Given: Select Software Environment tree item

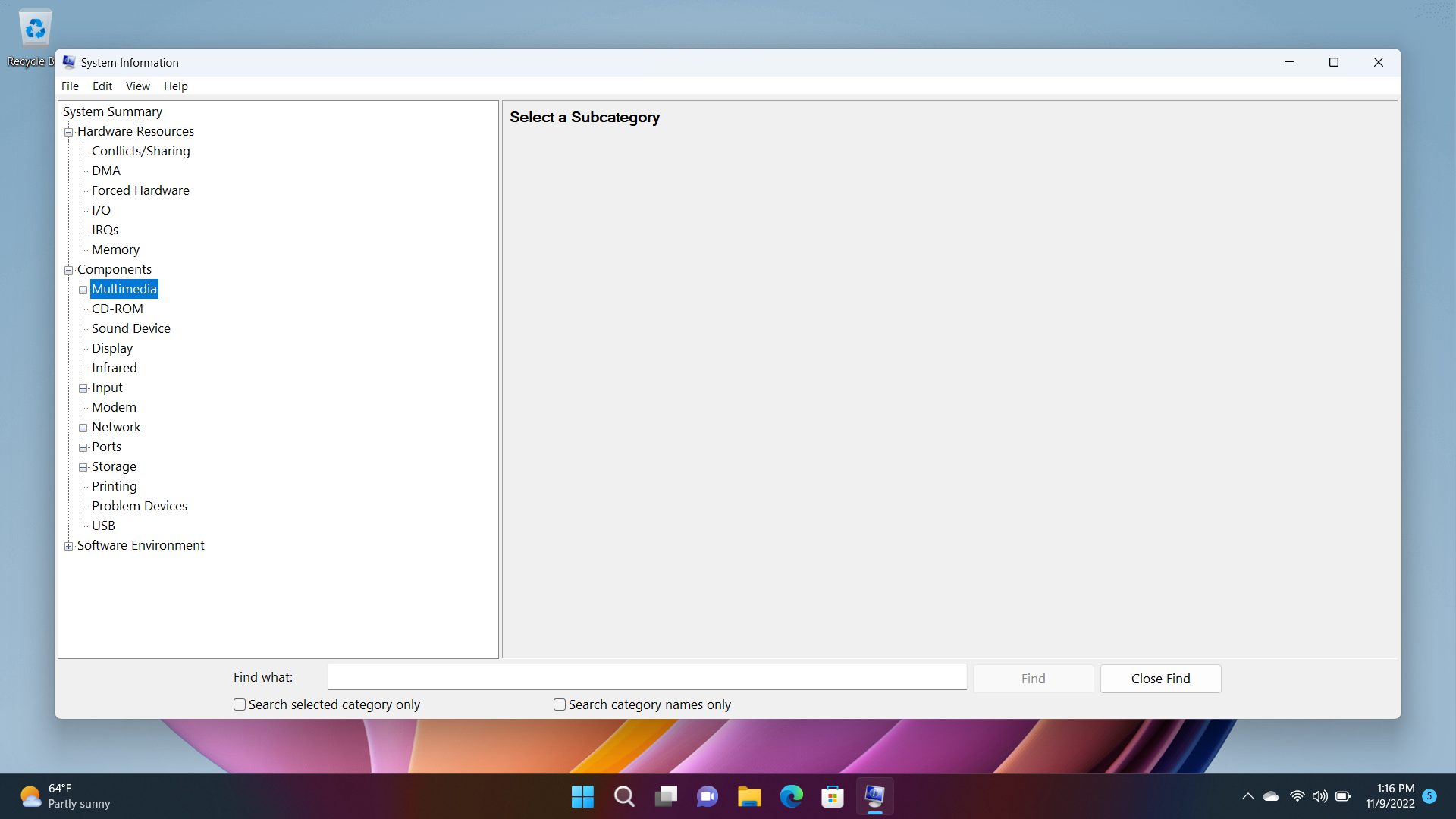Looking at the screenshot, I should click(141, 545).
